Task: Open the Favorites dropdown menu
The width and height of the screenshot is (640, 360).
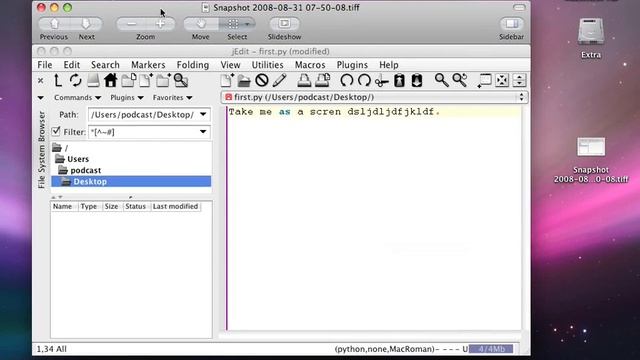Action: coord(172,98)
